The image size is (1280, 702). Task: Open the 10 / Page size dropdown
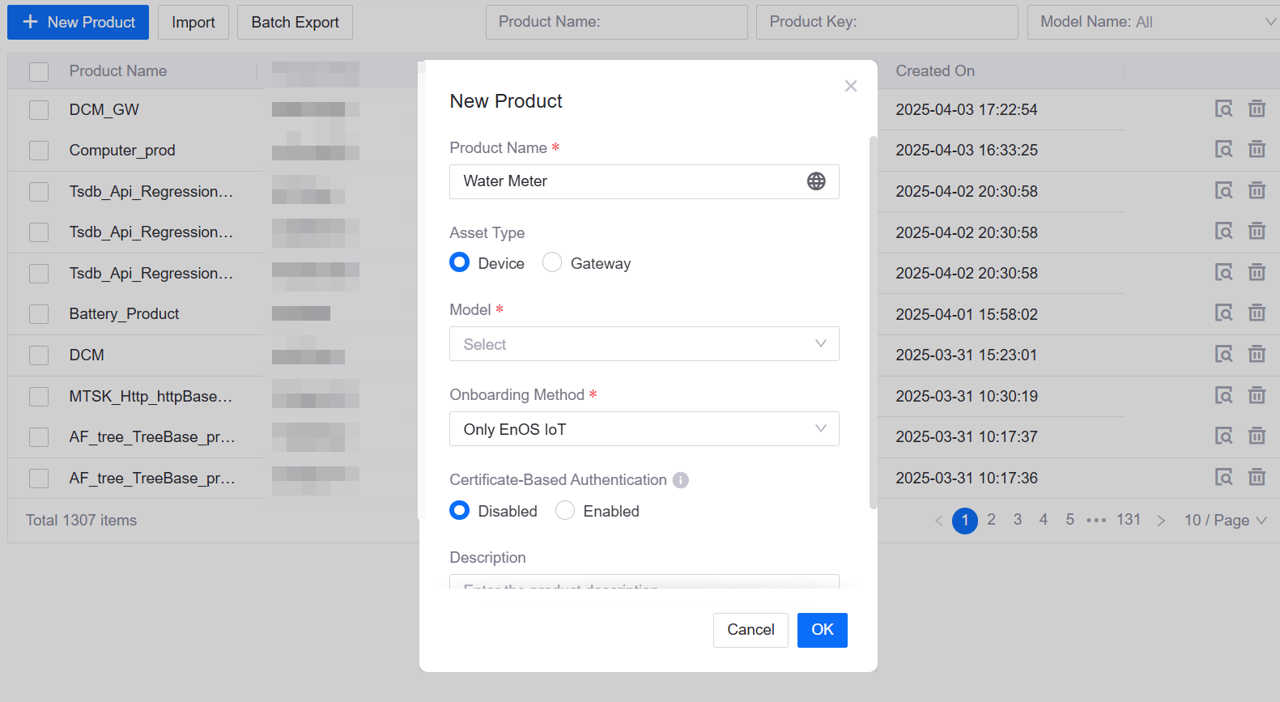tap(1225, 520)
